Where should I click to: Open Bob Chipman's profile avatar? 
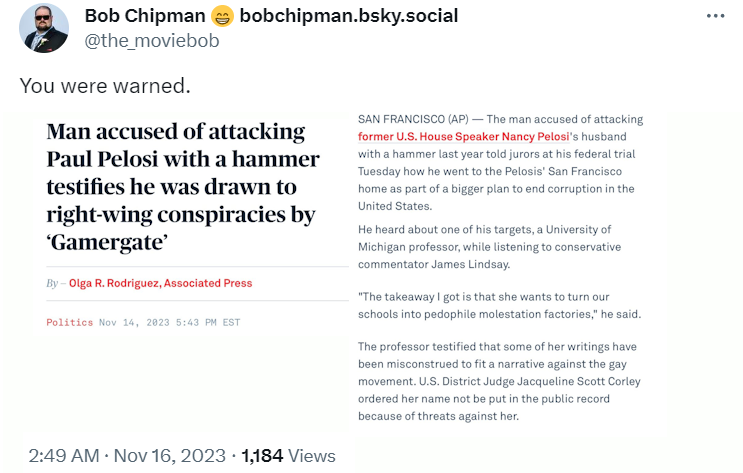[x=44, y=28]
